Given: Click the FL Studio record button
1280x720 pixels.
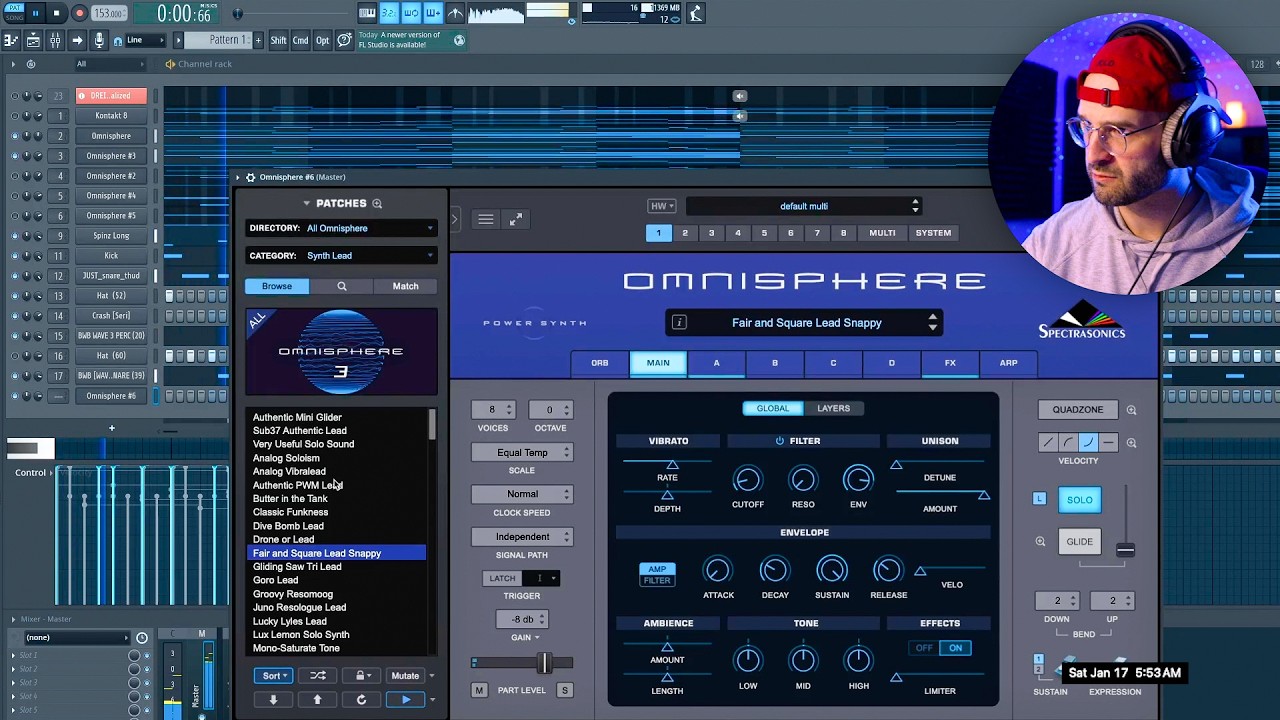Looking at the screenshot, I should [x=79, y=13].
